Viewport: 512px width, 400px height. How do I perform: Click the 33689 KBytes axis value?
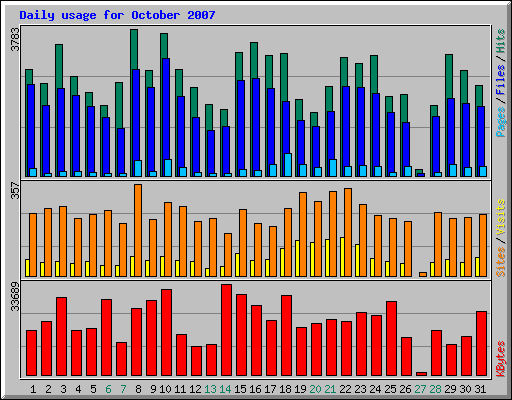pyautogui.click(x=15, y=296)
